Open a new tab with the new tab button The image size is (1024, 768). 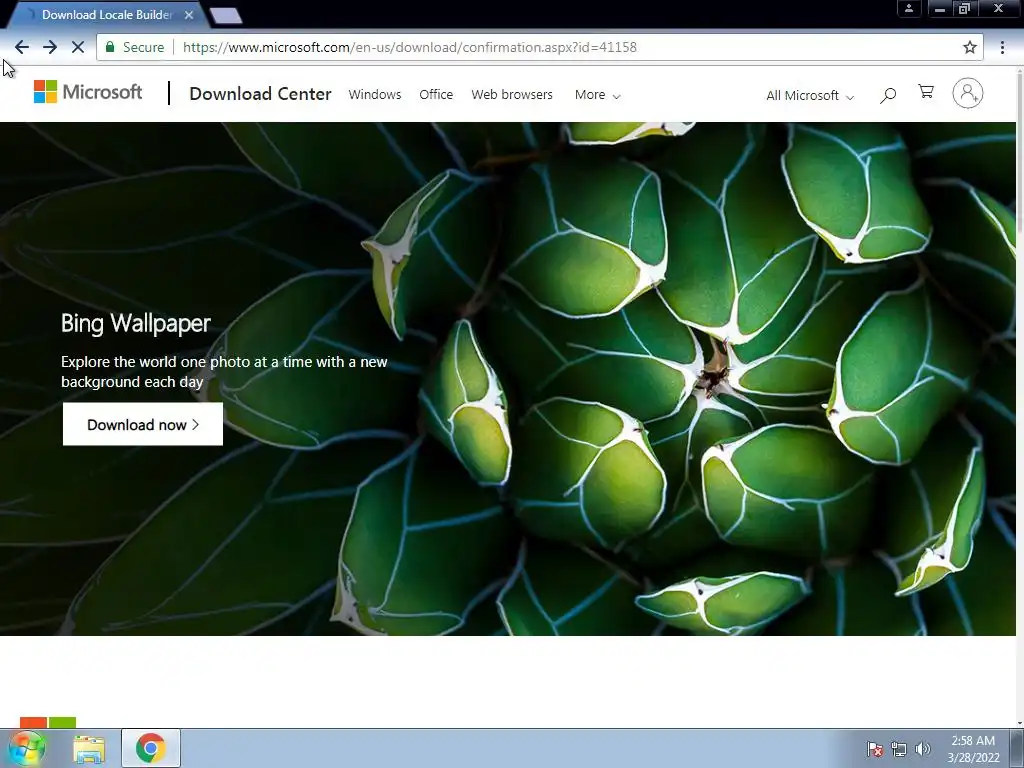(226, 16)
